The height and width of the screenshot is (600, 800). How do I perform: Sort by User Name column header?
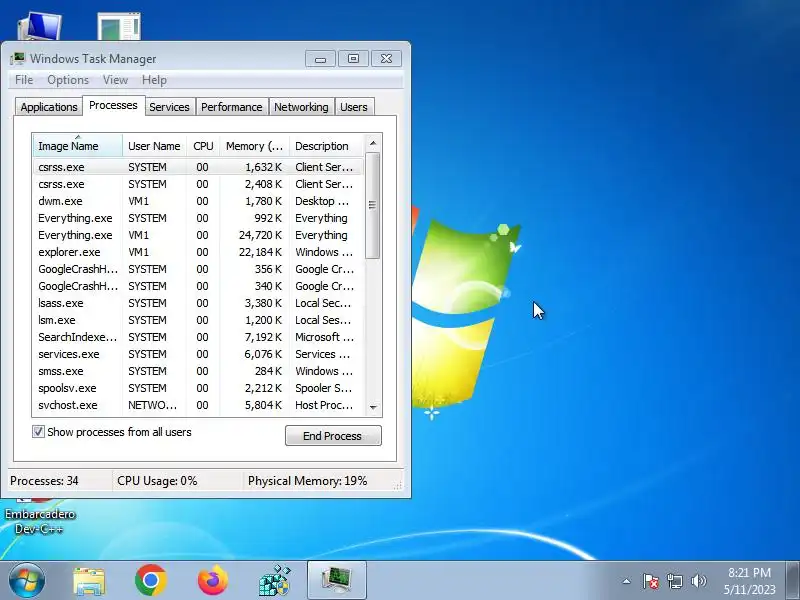pos(154,146)
